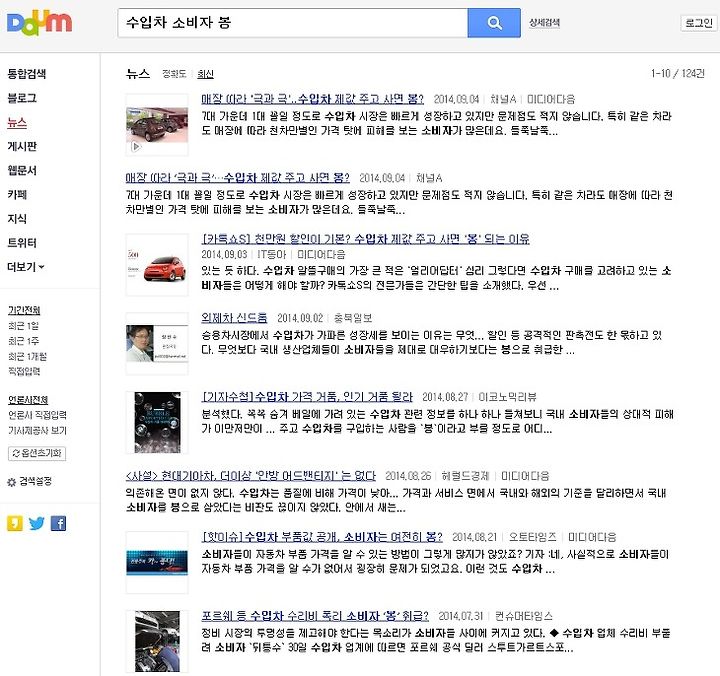Click 미디어다음 next to 오토타임즈
Screen dimensions: 720x676
[x=592, y=537]
